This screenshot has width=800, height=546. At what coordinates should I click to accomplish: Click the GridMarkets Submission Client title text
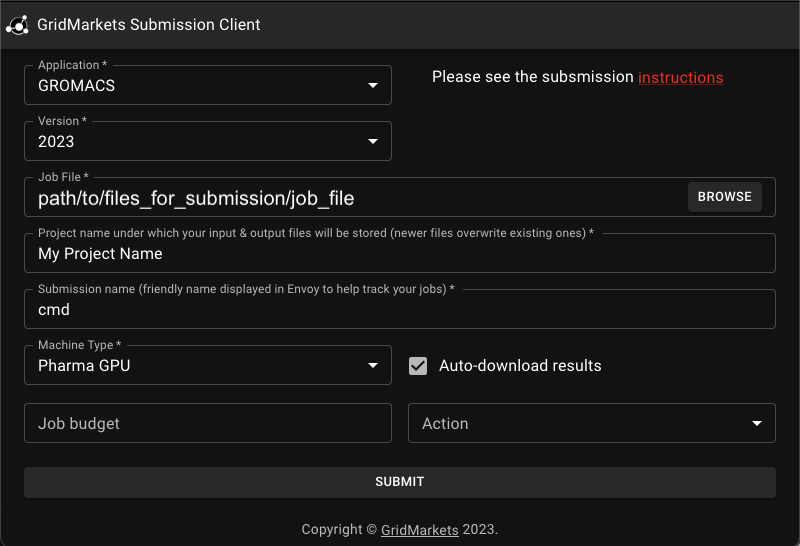coord(148,25)
